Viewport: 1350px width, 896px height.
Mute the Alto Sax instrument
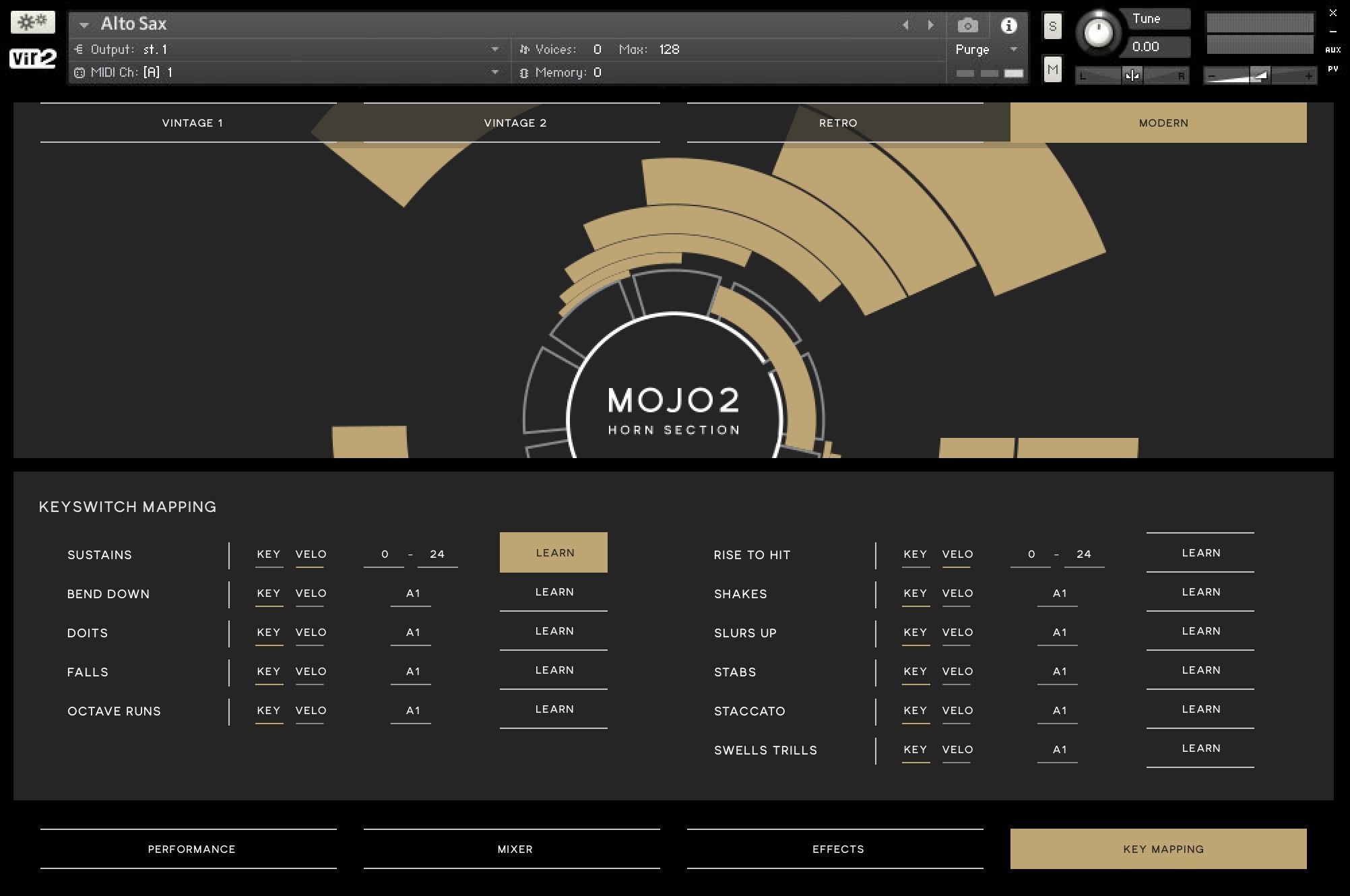coord(1052,69)
